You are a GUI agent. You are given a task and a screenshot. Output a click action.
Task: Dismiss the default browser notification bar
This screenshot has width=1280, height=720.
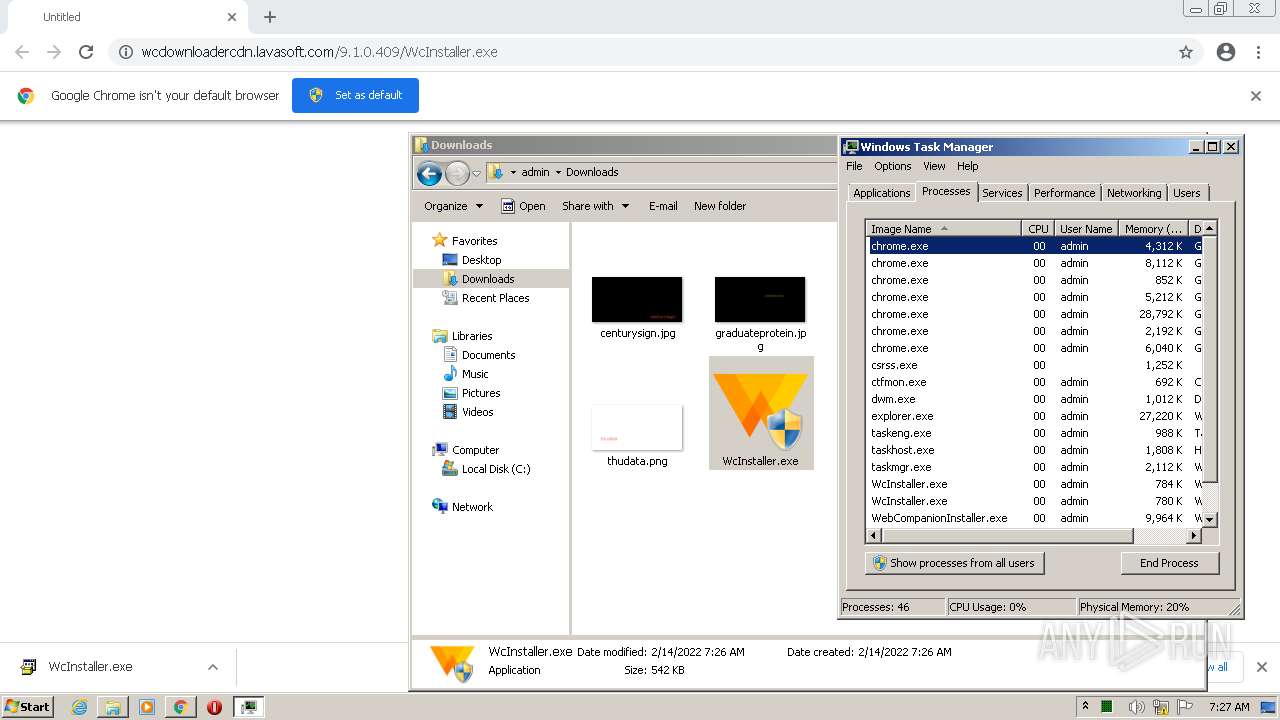click(x=1256, y=96)
